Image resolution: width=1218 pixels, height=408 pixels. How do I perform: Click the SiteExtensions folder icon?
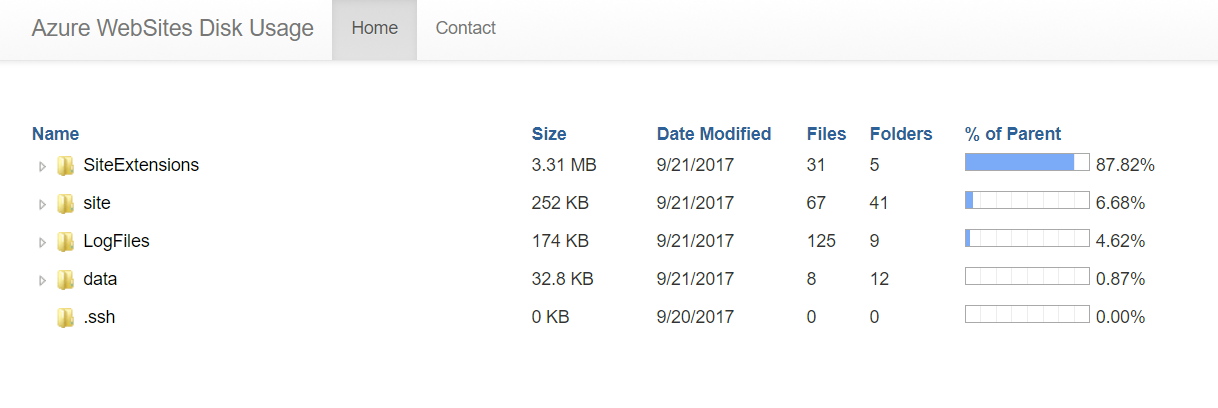[x=66, y=165]
